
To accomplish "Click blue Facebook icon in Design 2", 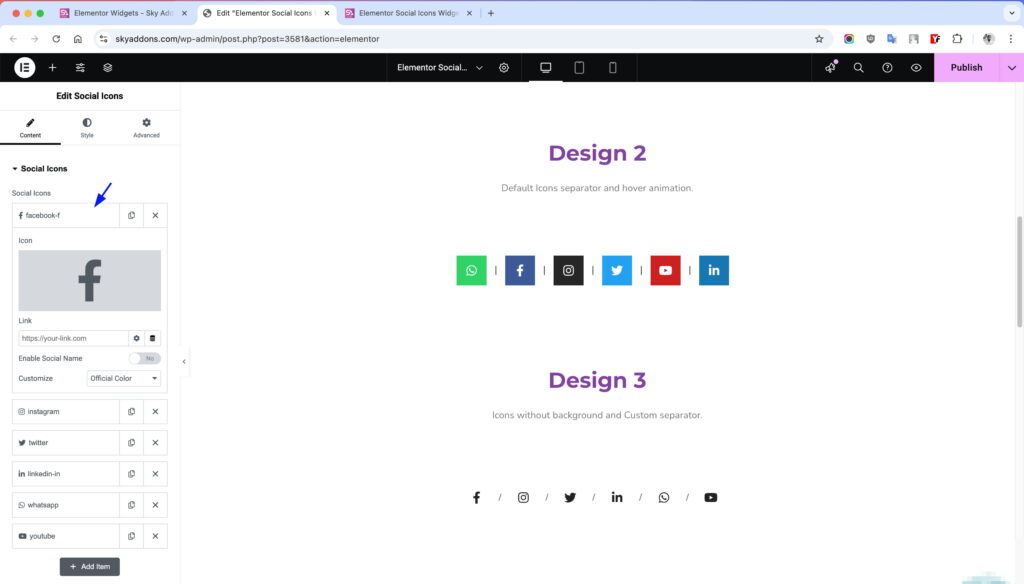I will 520,270.
